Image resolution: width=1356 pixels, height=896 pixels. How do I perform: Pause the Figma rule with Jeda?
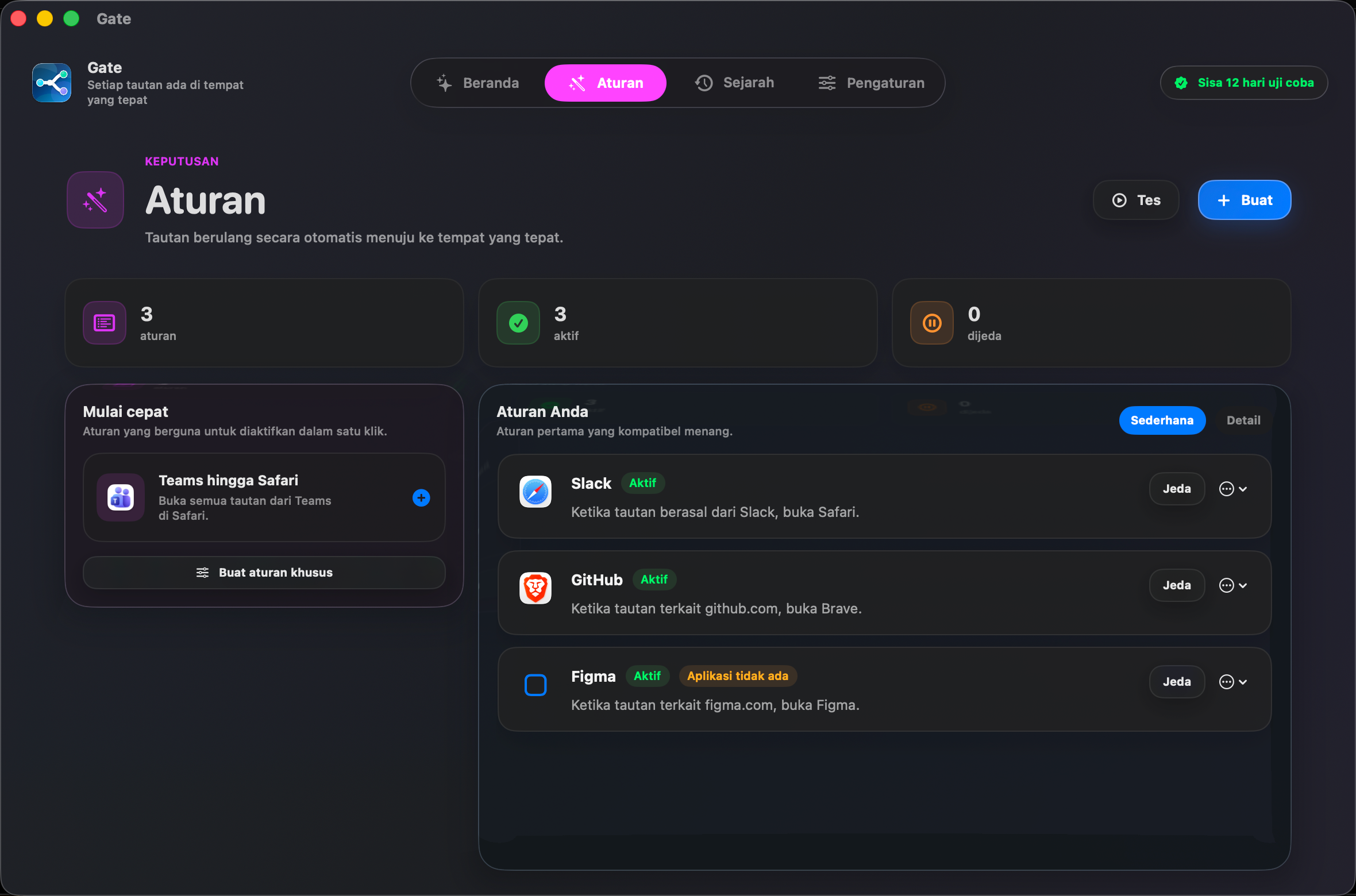pyautogui.click(x=1177, y=682)
